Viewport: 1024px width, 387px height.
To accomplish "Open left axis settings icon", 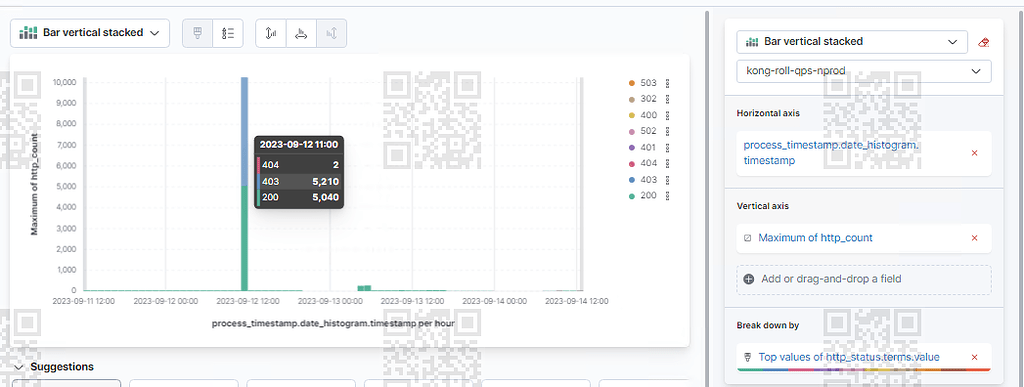I will 271,33.
